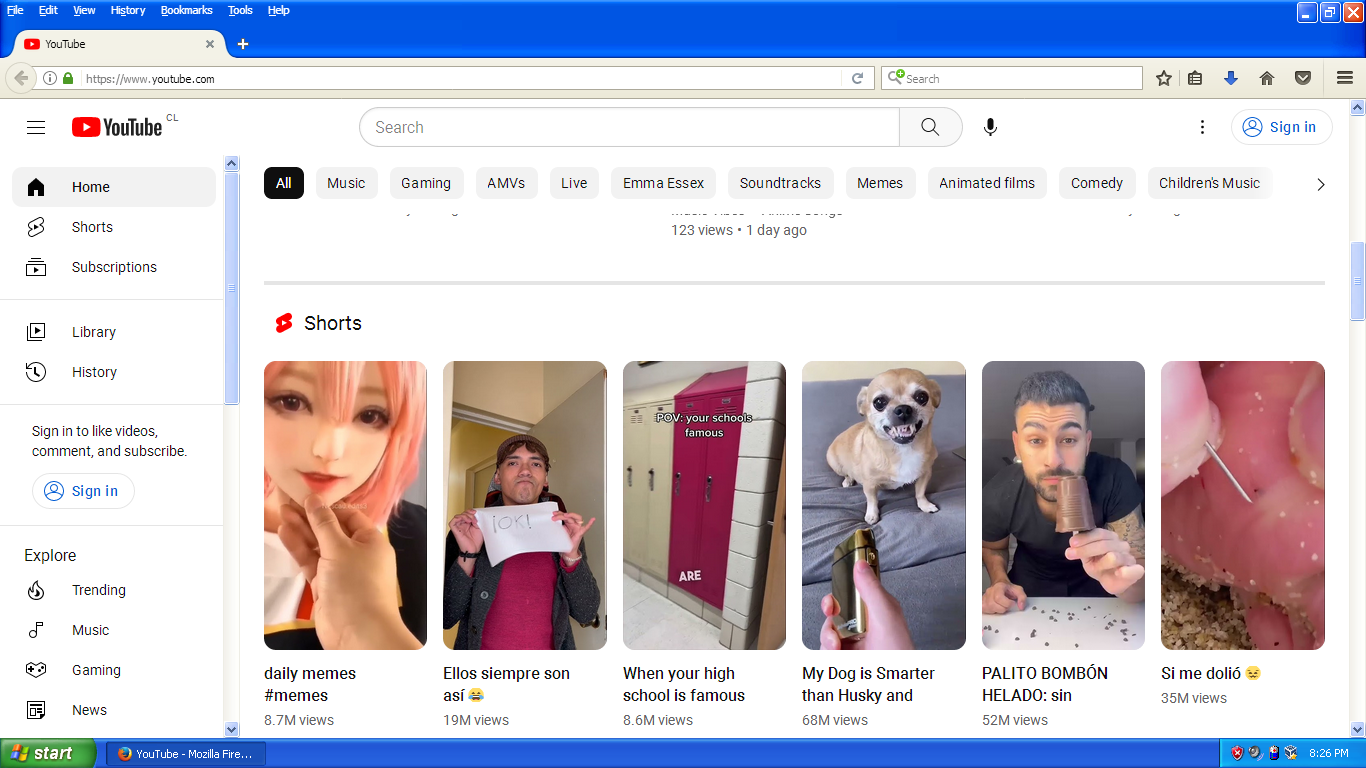Screen dimensions: 1366x768
Task: Open the Firefox hamburger menu
Action: point(1345,78)
